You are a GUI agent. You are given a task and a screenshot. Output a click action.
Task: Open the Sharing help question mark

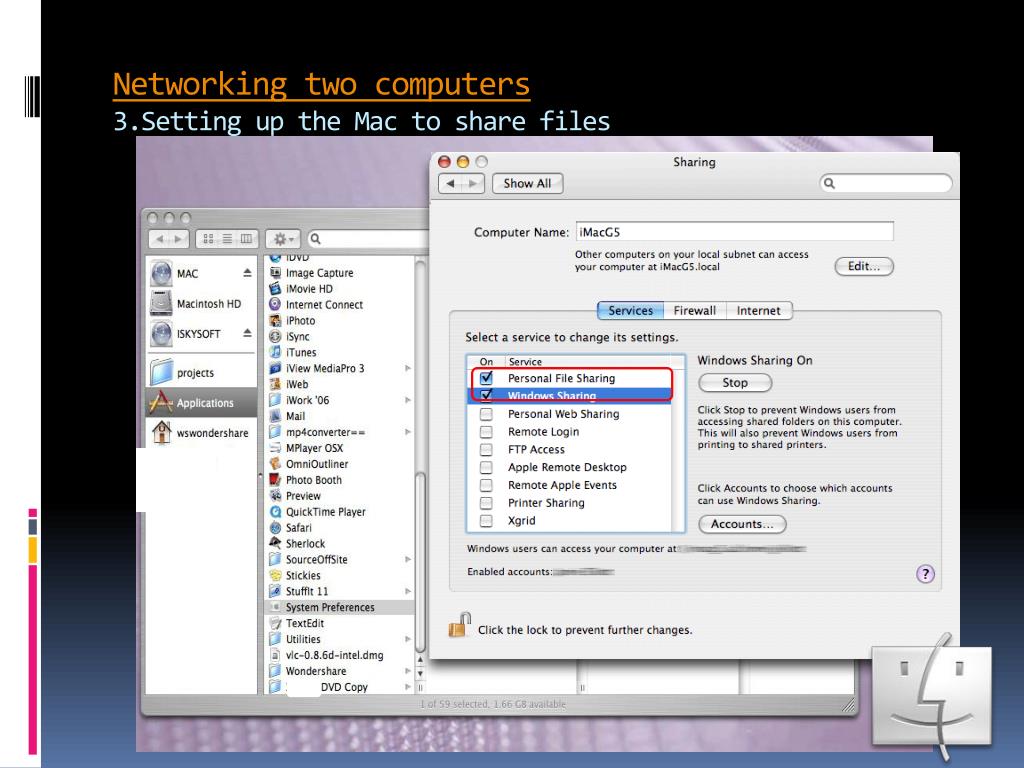(925, 574)
